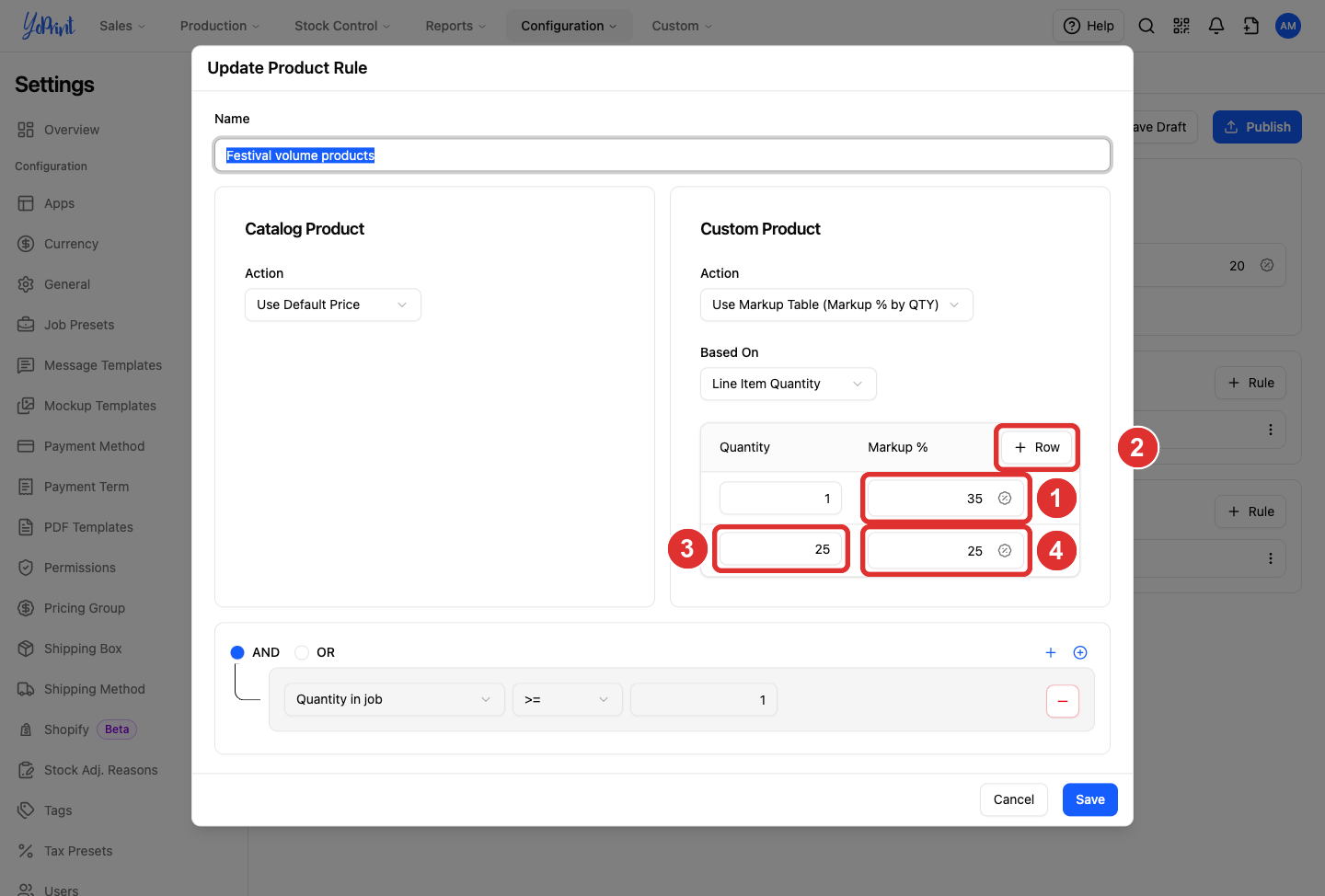1325x896 pixels.
Task: Open the Configuration menu
Action: [x=569, y=26]
